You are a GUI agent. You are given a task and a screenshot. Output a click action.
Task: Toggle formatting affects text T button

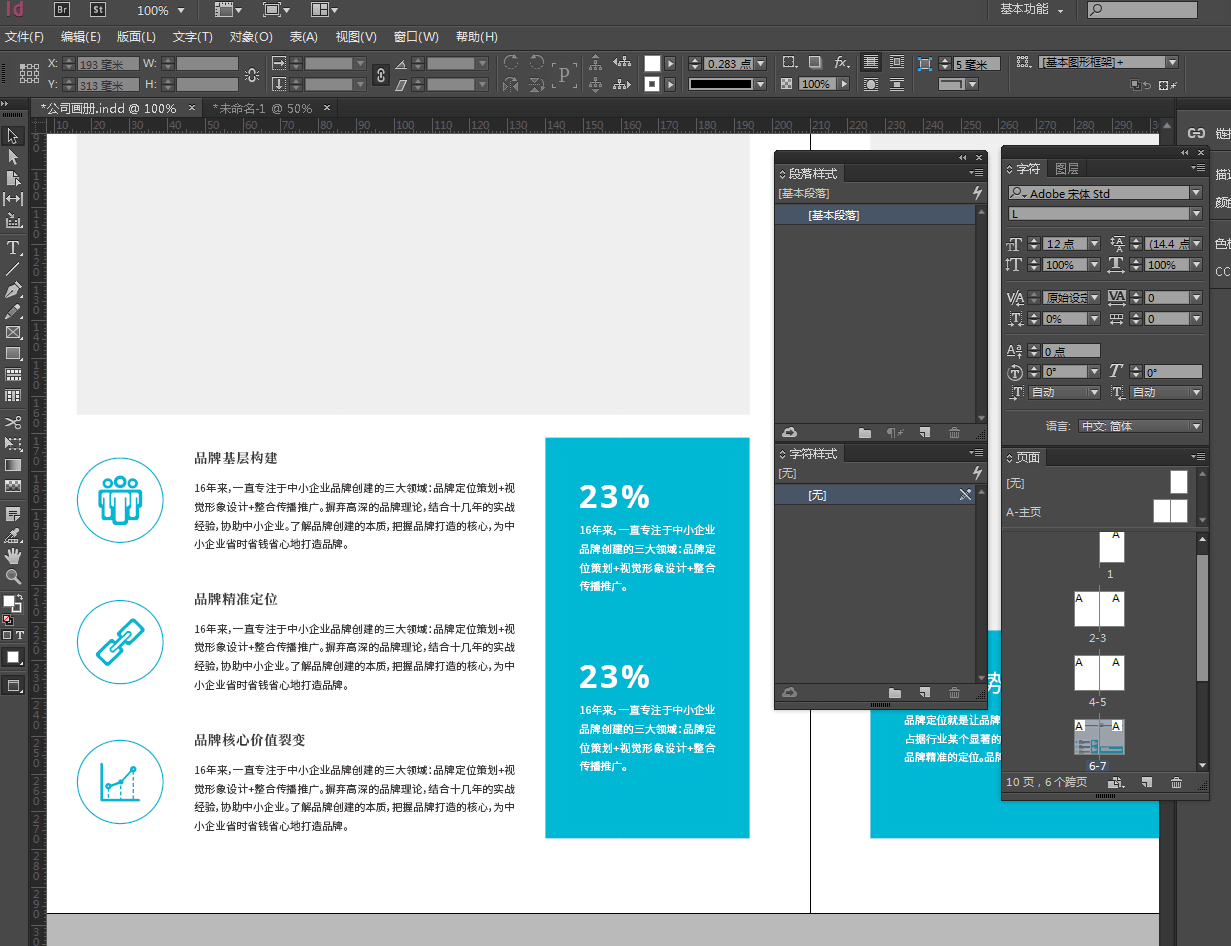pos(19,635)
